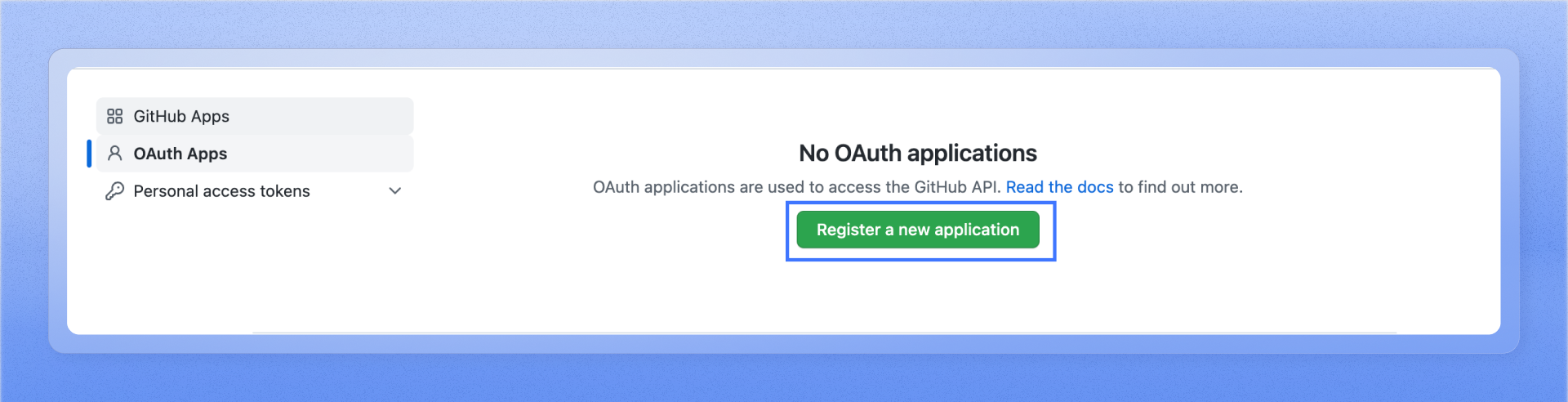Image resolution: width=1568 pixels, height=402 pixels.
Task: Click the GitHub Apps grid icon
Action: (x=115, y=116)
